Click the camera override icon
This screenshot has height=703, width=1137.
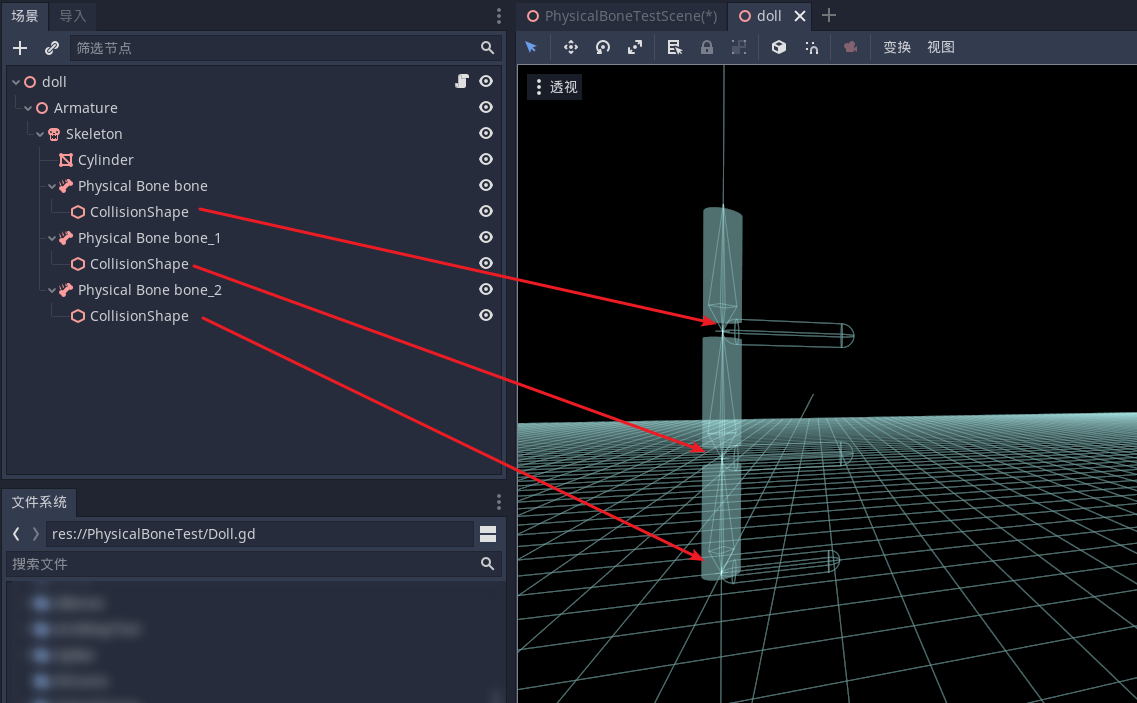(x=851, y=47)
